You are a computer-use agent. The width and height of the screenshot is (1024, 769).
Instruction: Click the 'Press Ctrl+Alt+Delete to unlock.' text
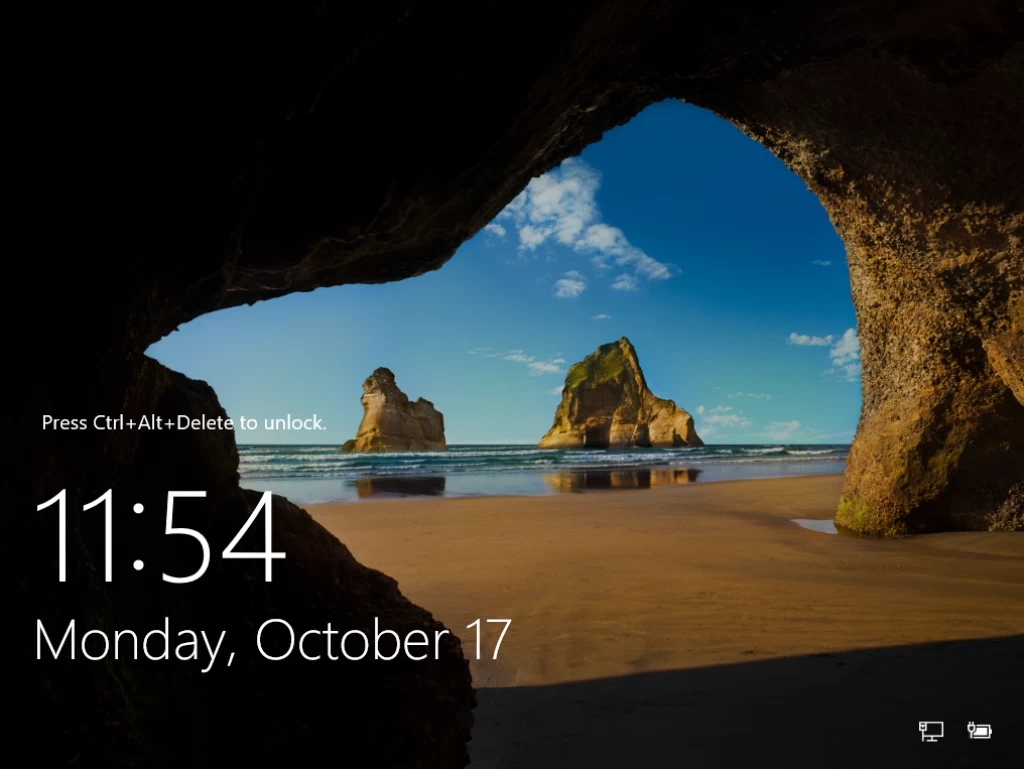coord(184,423)
